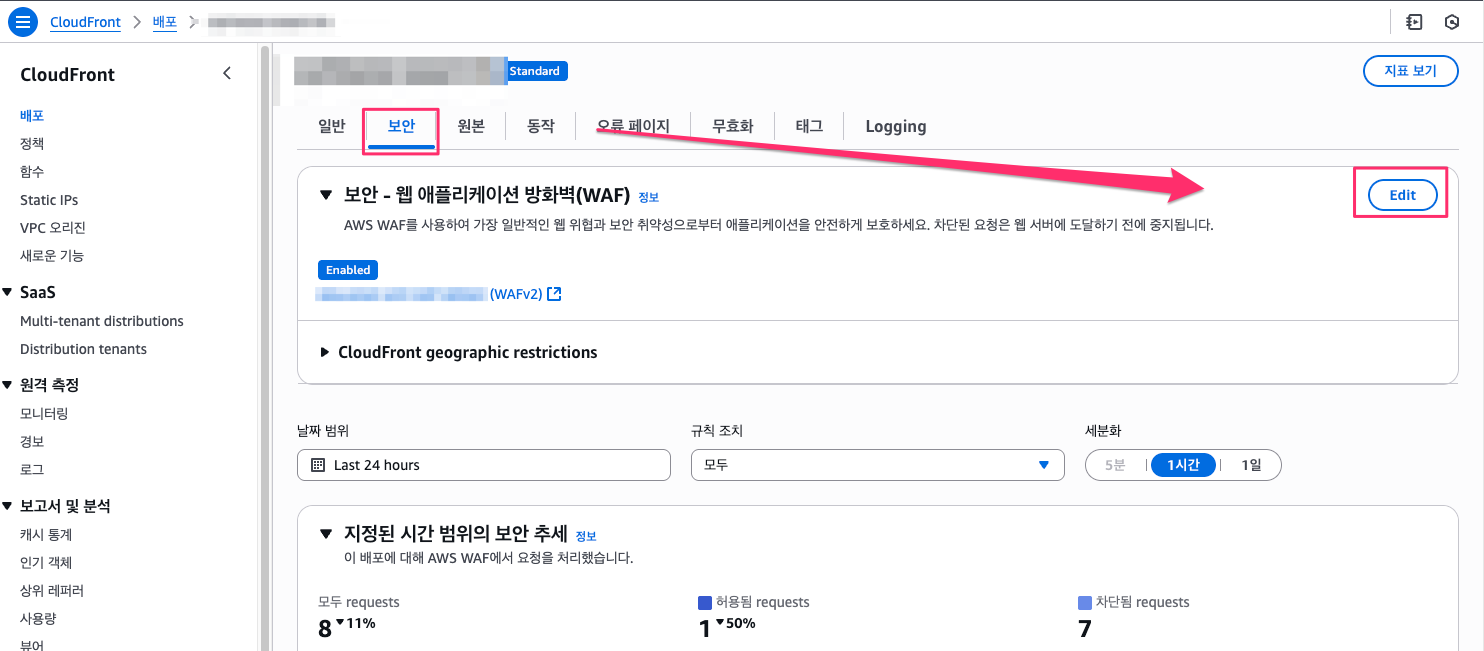This screenshot has width=1484, height=651.
Task: Open 로그 in the sidebar
Action: coord(32,469)
